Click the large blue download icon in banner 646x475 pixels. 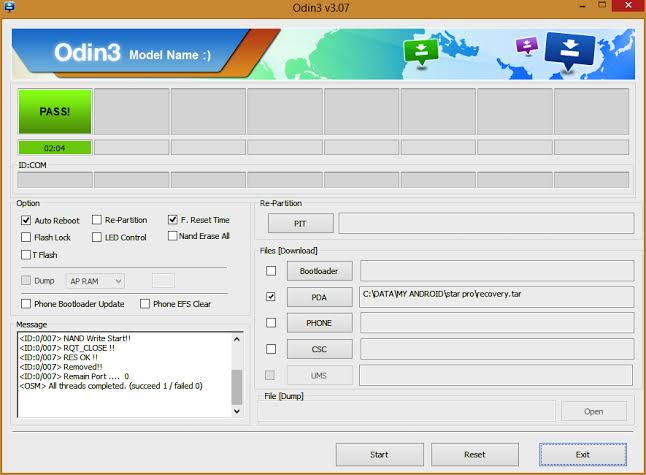click(569, 52)
